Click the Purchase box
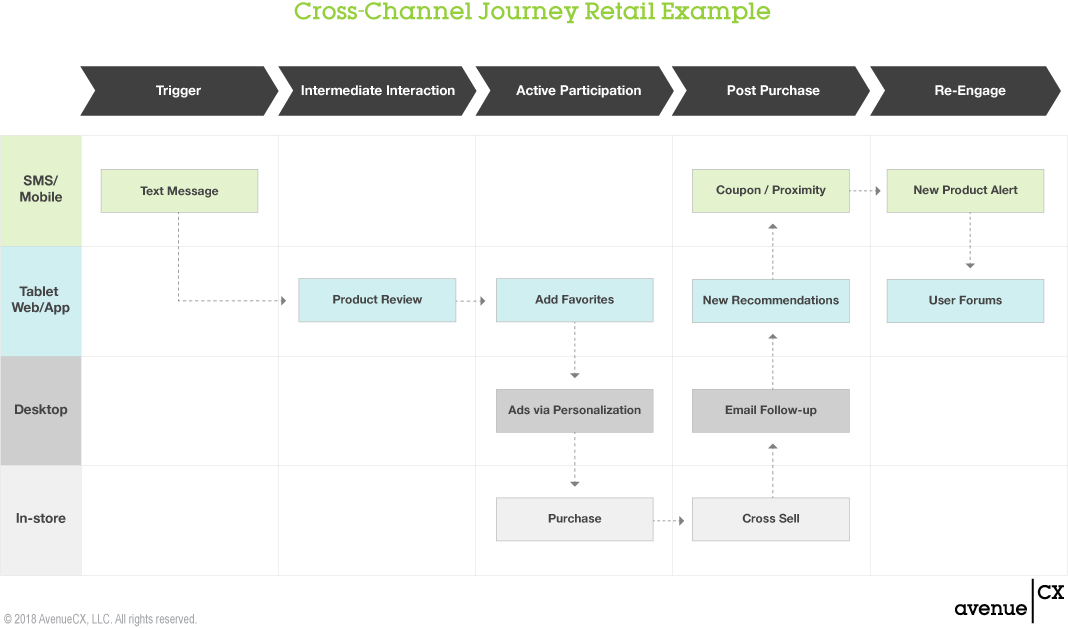 coord(574,519)
